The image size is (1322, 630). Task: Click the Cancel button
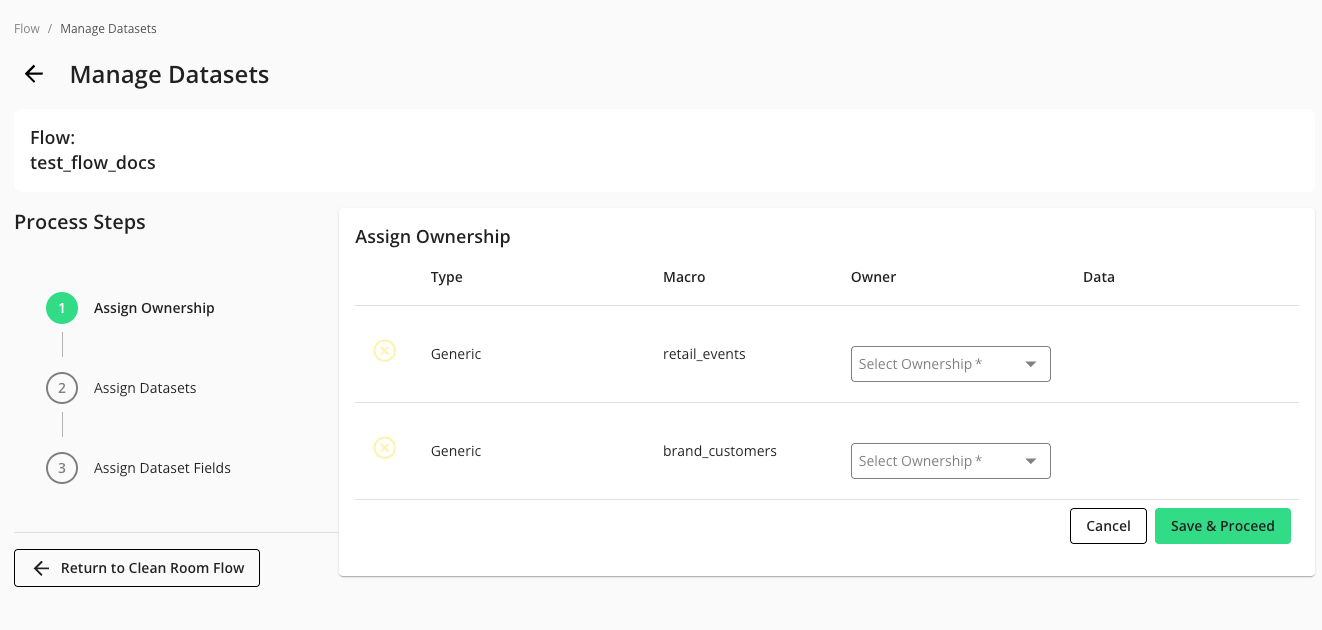(x=1108, y=525)
